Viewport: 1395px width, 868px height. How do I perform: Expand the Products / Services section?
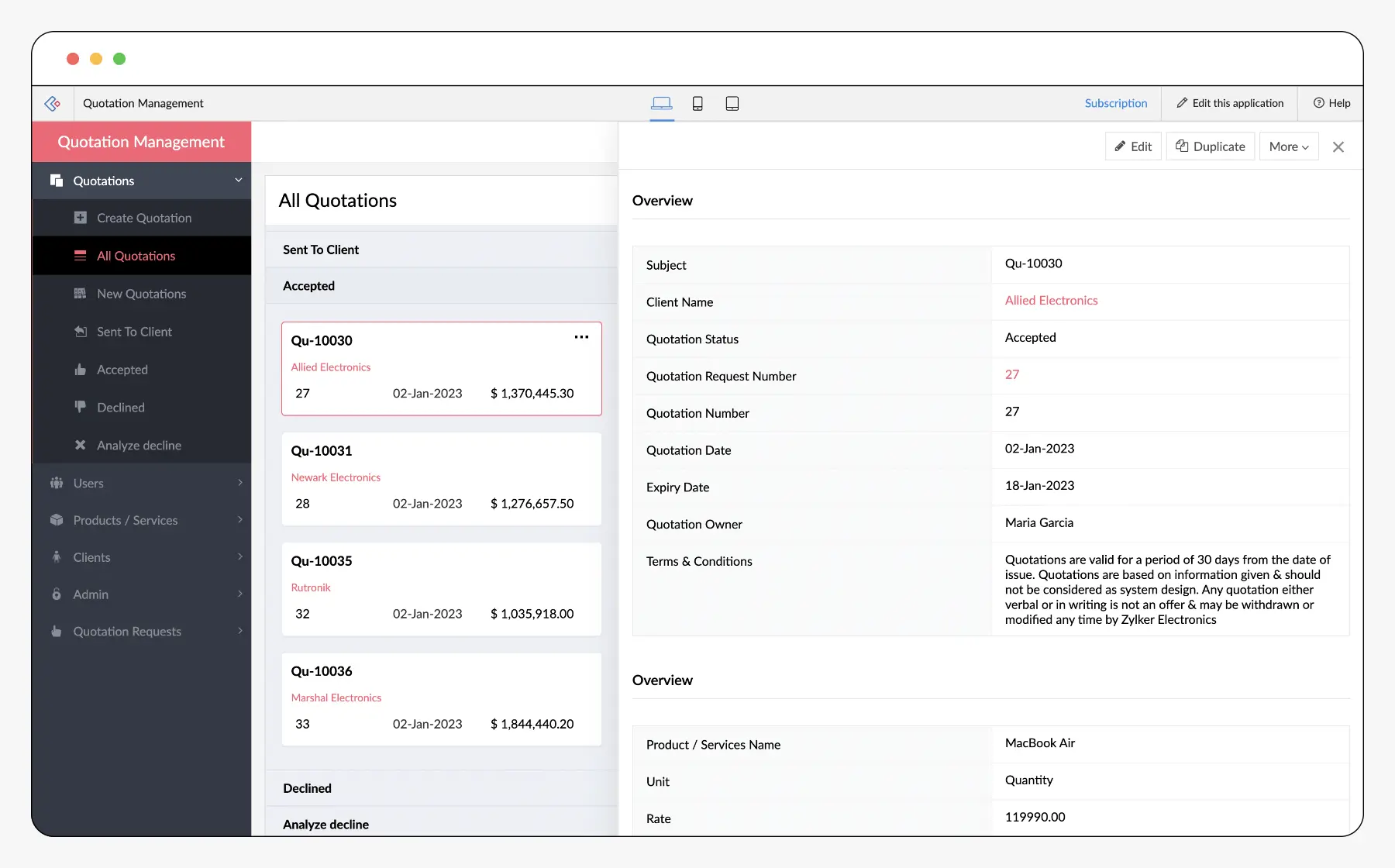click(x=240, y=520)
